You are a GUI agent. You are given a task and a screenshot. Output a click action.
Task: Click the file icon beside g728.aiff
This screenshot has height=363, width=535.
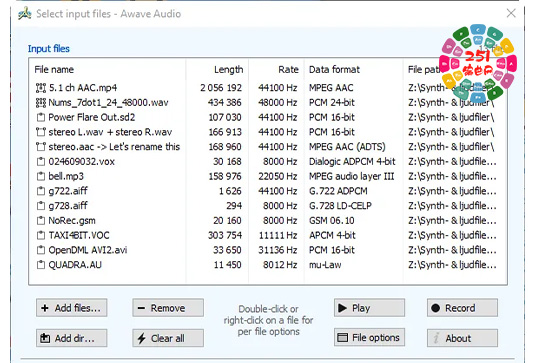point(41,206)
